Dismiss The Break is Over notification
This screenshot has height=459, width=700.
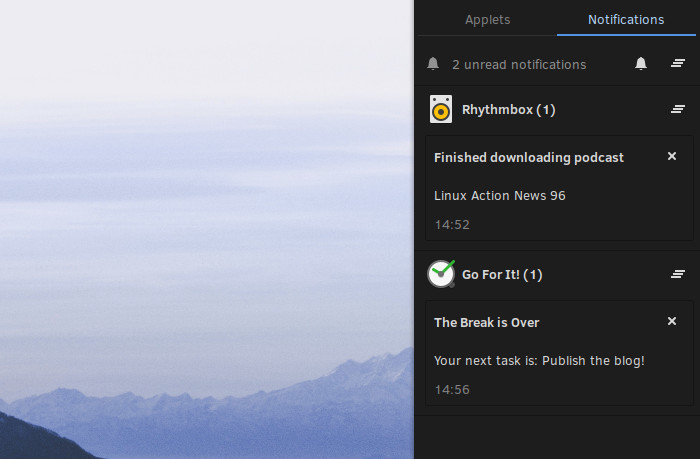[x=672, y=321]
